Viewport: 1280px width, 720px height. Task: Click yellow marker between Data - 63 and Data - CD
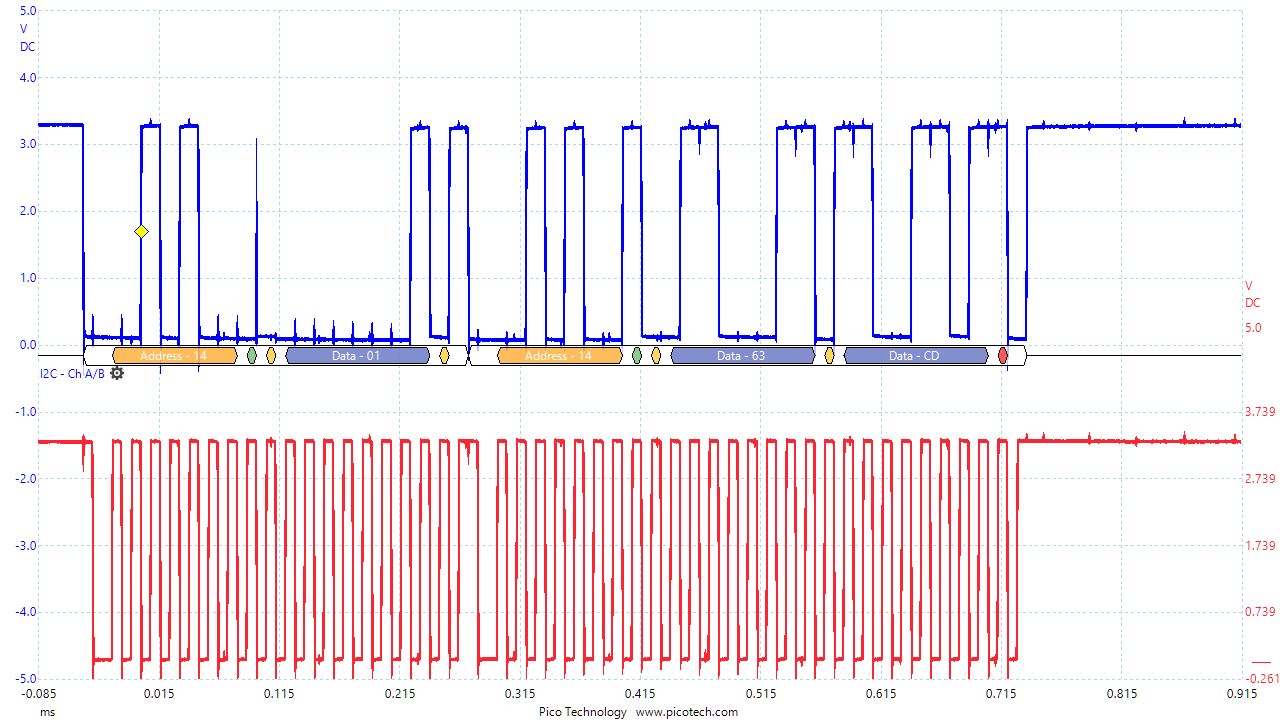[829, 355]
